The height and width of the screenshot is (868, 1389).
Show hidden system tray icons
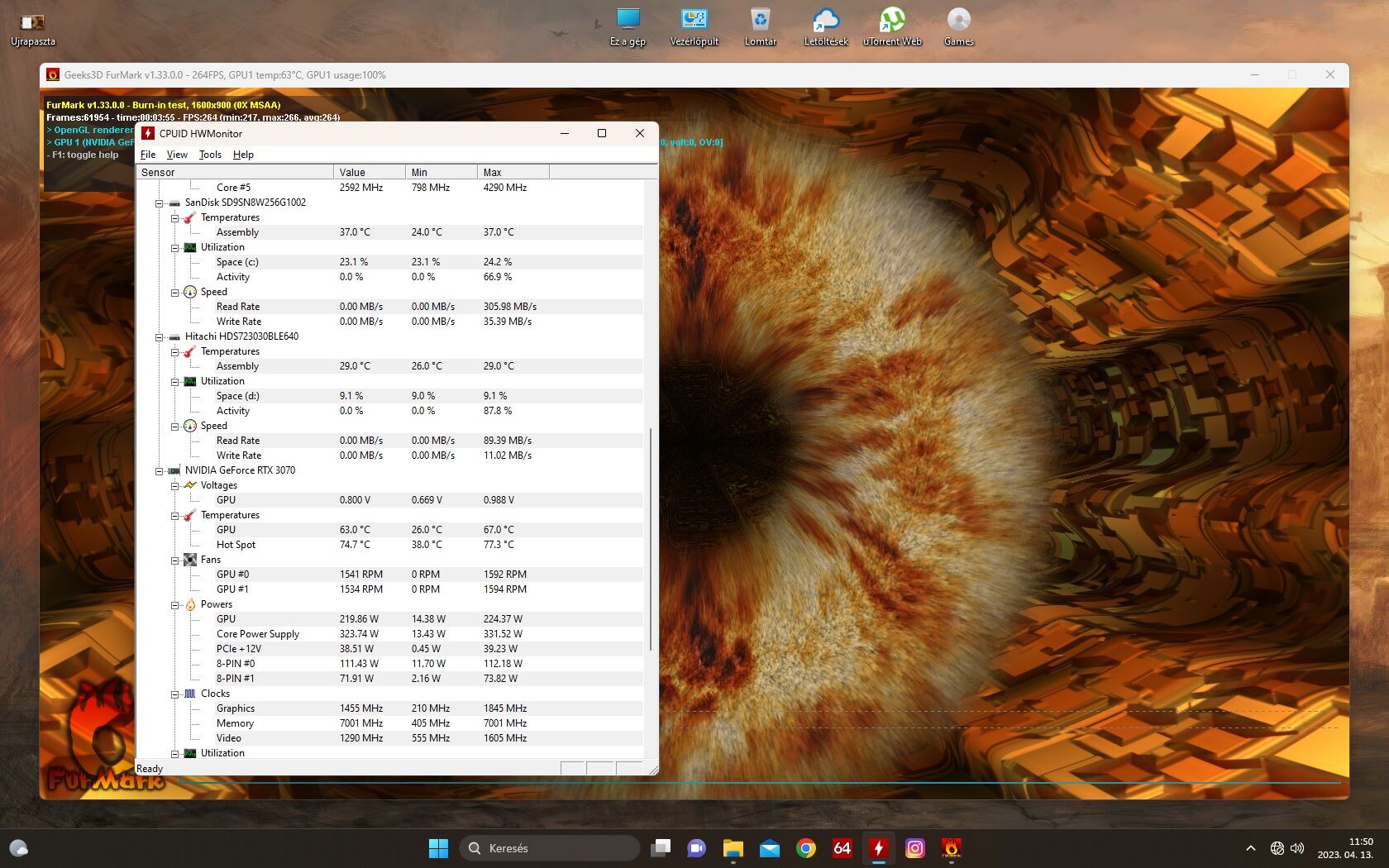[x=1250, y=848]
